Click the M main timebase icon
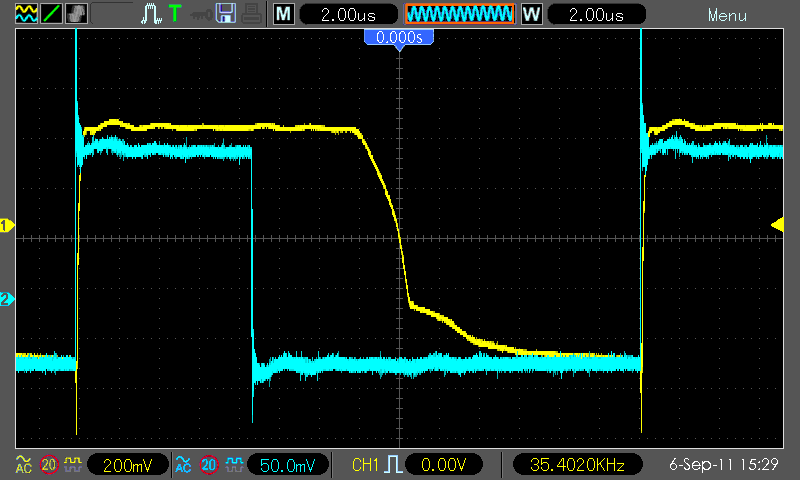Viewport: 800px width, 480px height. point(284,14)
